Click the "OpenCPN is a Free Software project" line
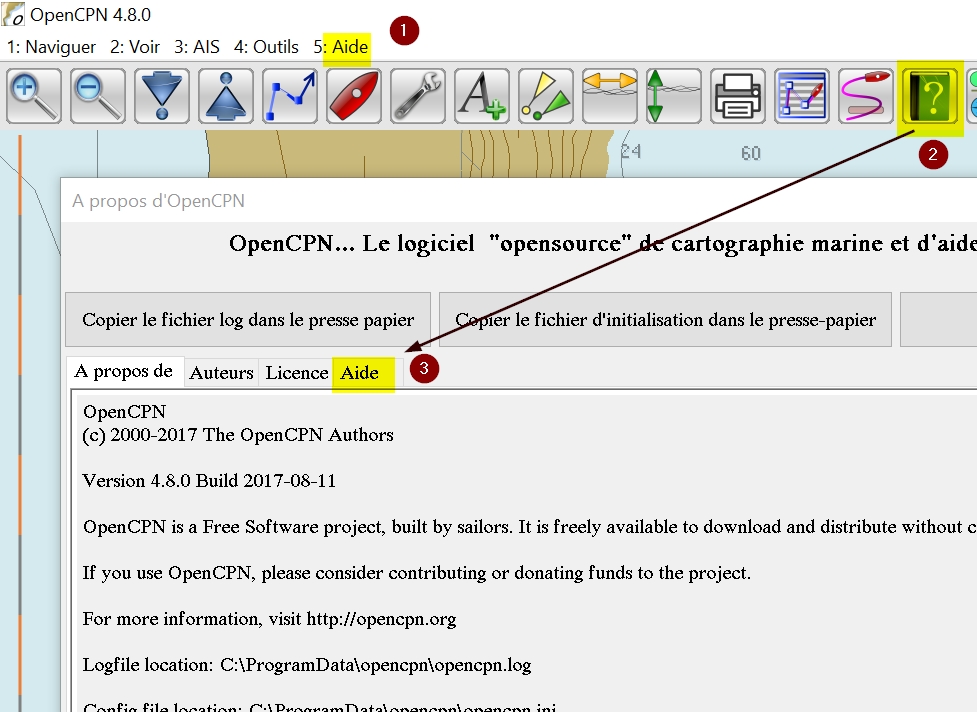Screen dimensions: 977x712 click(x=530, y=527)
